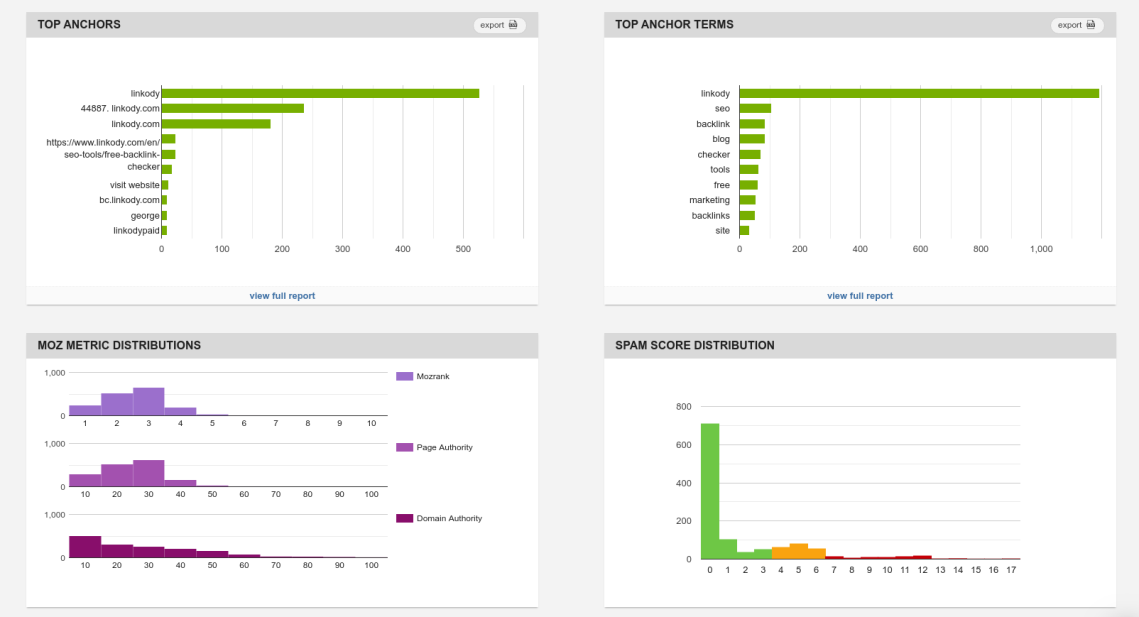Image resolution: width=1139 pixels, height=617 pixels.
Task: Toggle the Mozrank series via its legend entry
Action: tap(432, 375)
